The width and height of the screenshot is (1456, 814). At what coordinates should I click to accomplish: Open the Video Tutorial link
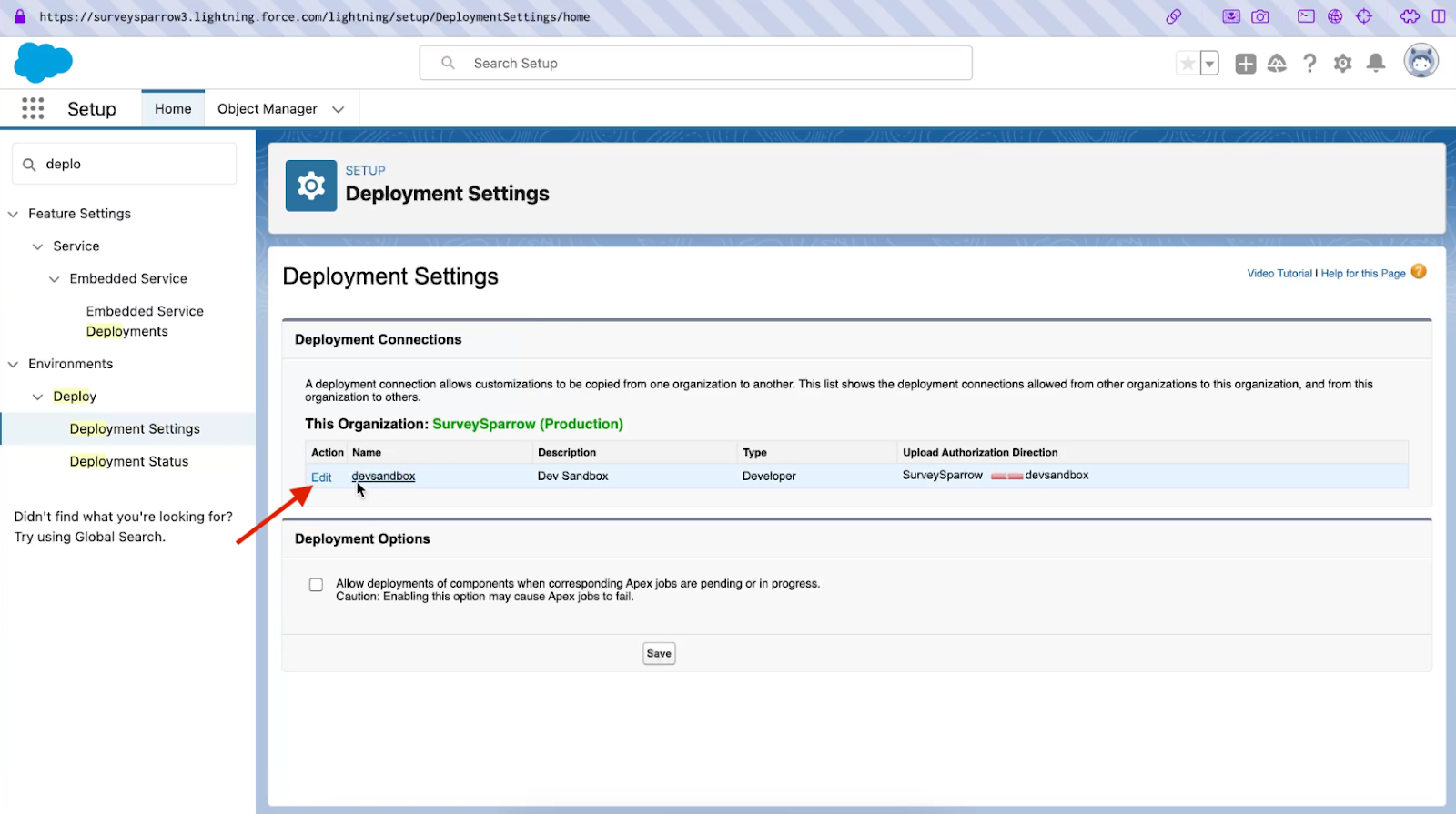coord(1279,274)
